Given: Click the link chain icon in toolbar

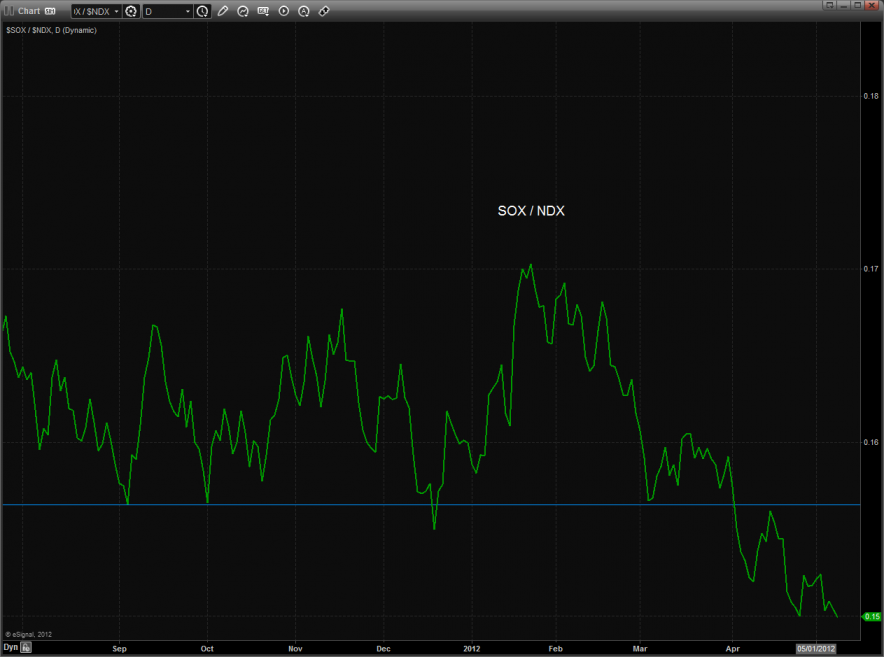Looking at the screenshot, I should (323, 11).
